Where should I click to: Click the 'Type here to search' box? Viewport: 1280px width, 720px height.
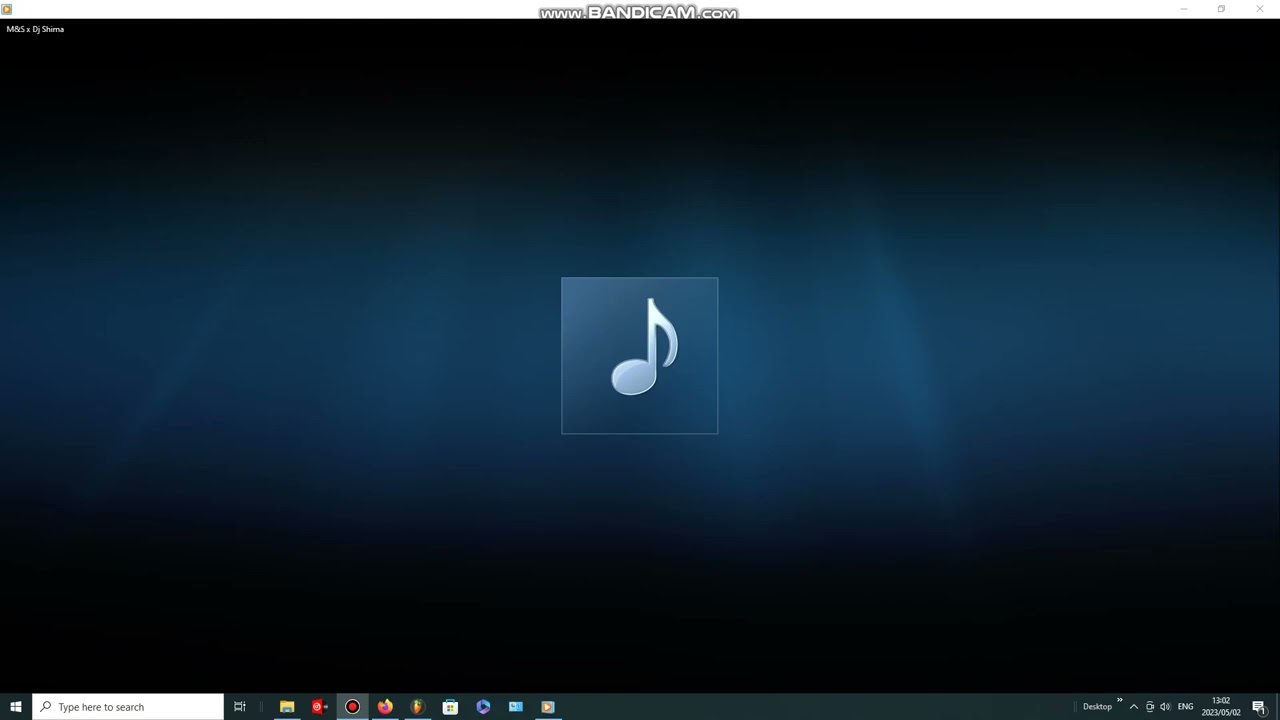click(128, 707)
